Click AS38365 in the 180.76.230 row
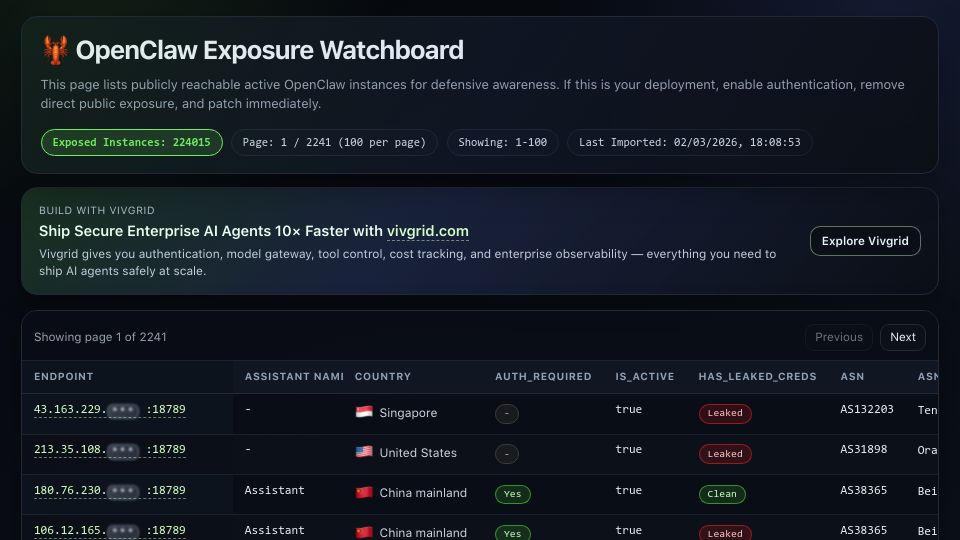 coord(863,490)
